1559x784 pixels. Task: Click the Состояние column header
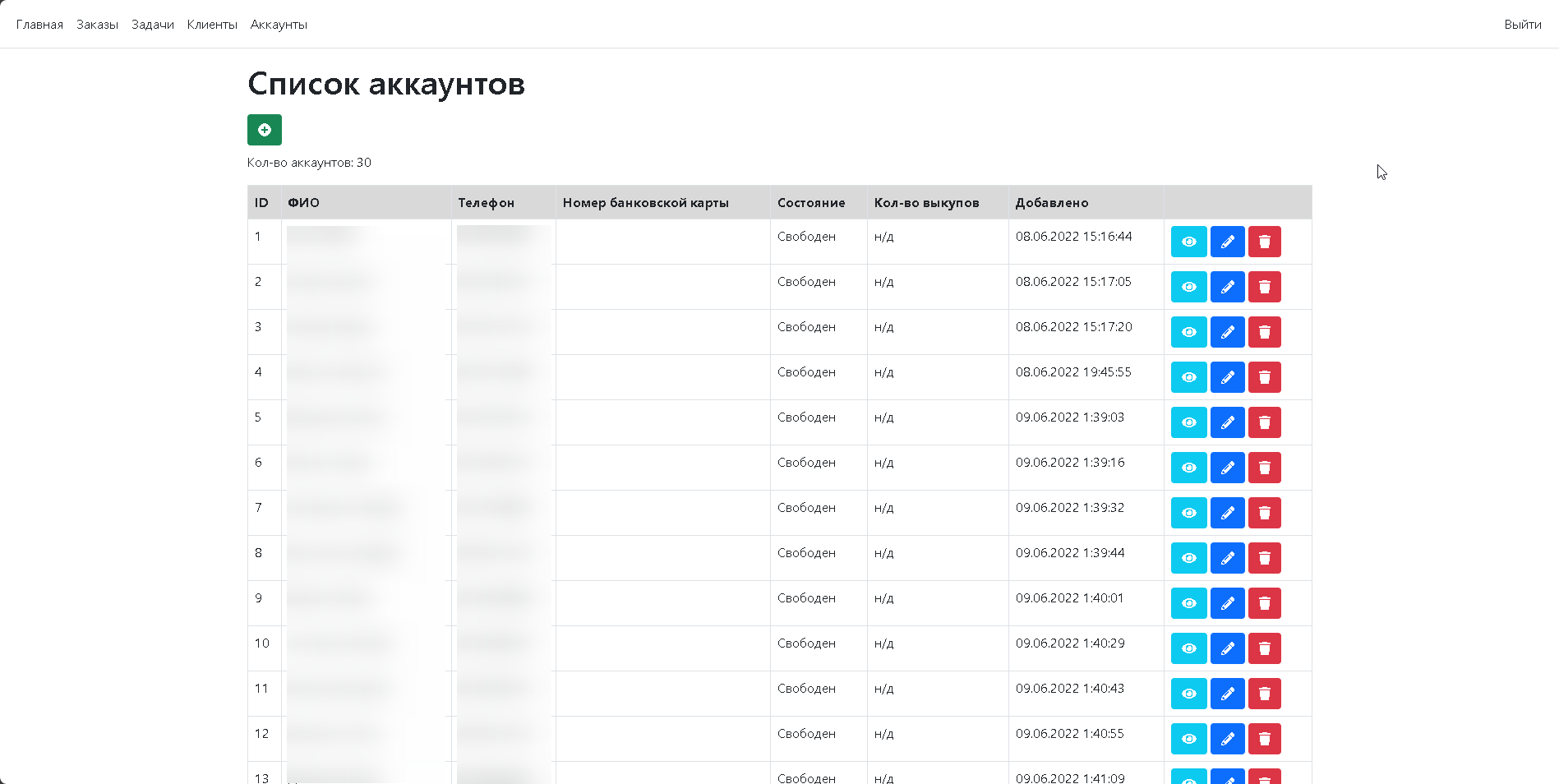[811, 203]
